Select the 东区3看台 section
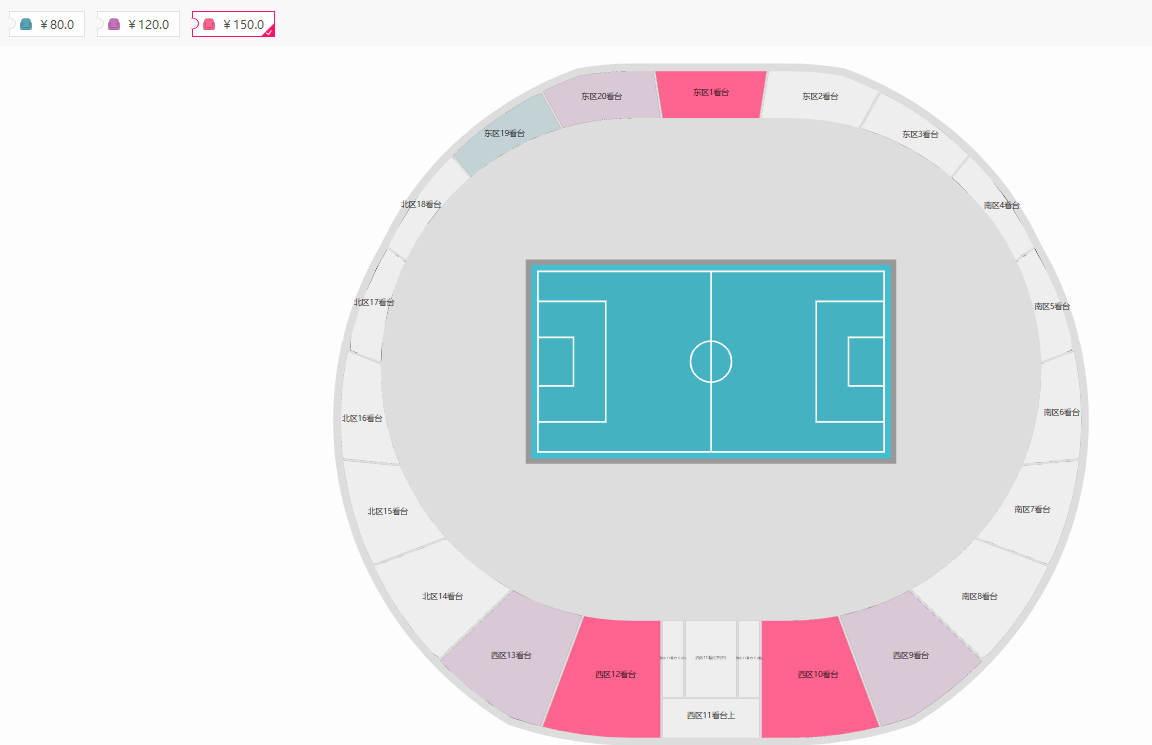Screen dimensions: 1152x745 pos(919,134)
